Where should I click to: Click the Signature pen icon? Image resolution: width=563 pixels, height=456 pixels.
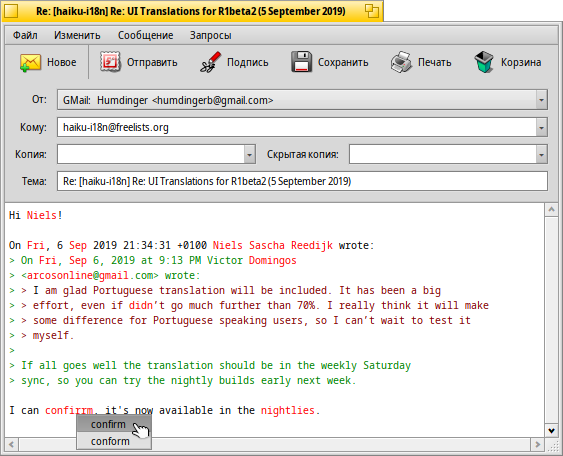(x=210, y=62)
